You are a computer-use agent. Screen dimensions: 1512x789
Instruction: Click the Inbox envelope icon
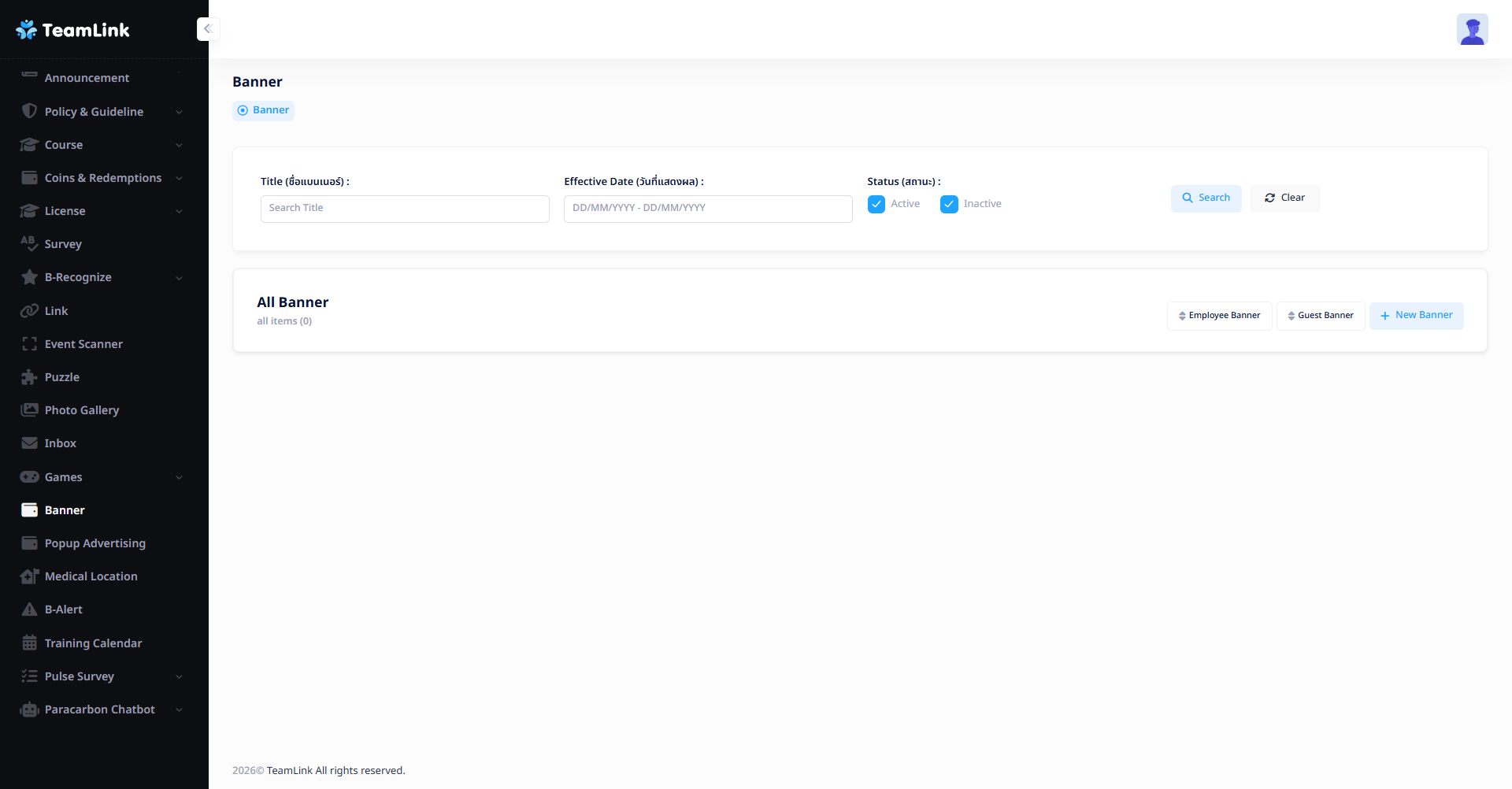30,443
